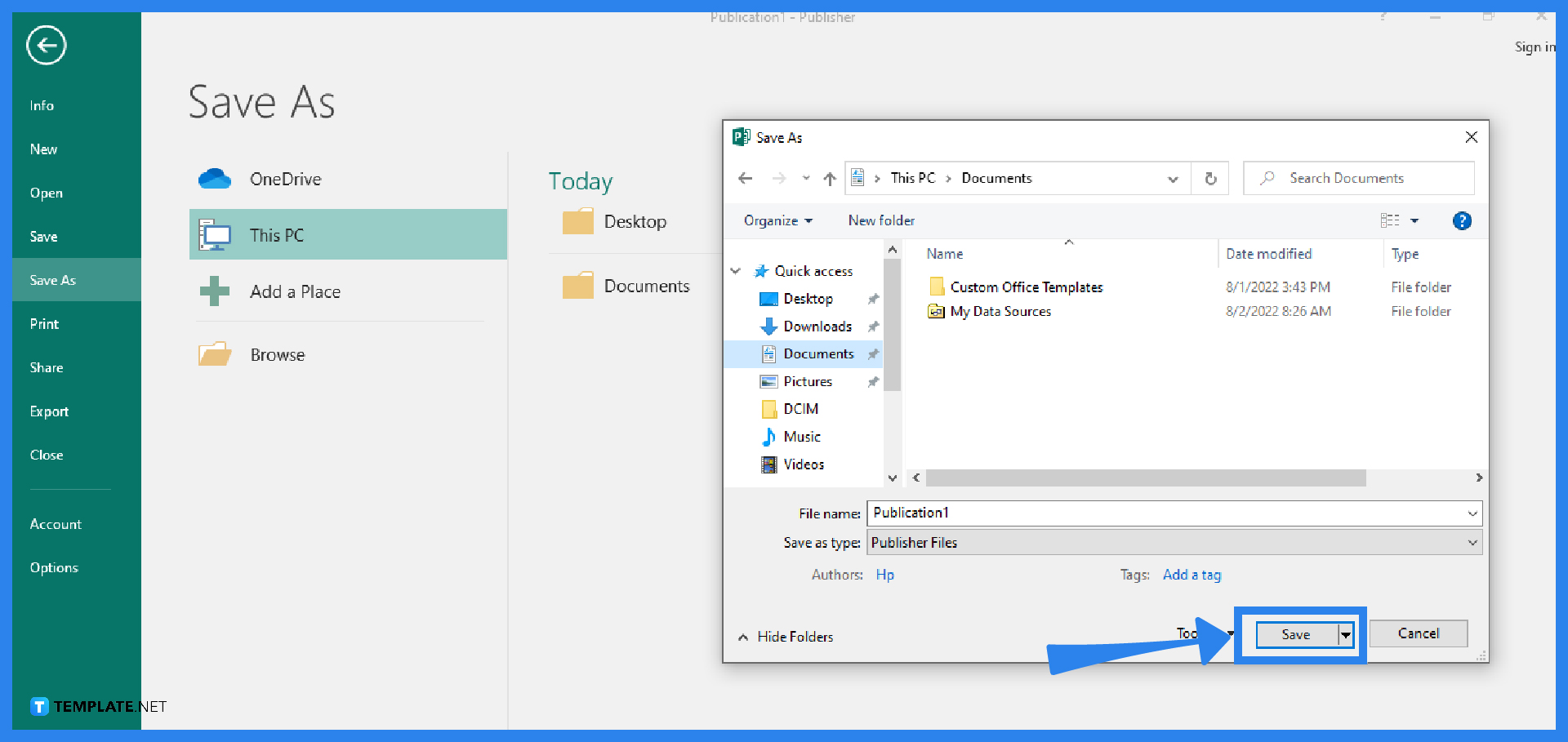Choose Print from the backstage menu

click(x=44, y=324)
